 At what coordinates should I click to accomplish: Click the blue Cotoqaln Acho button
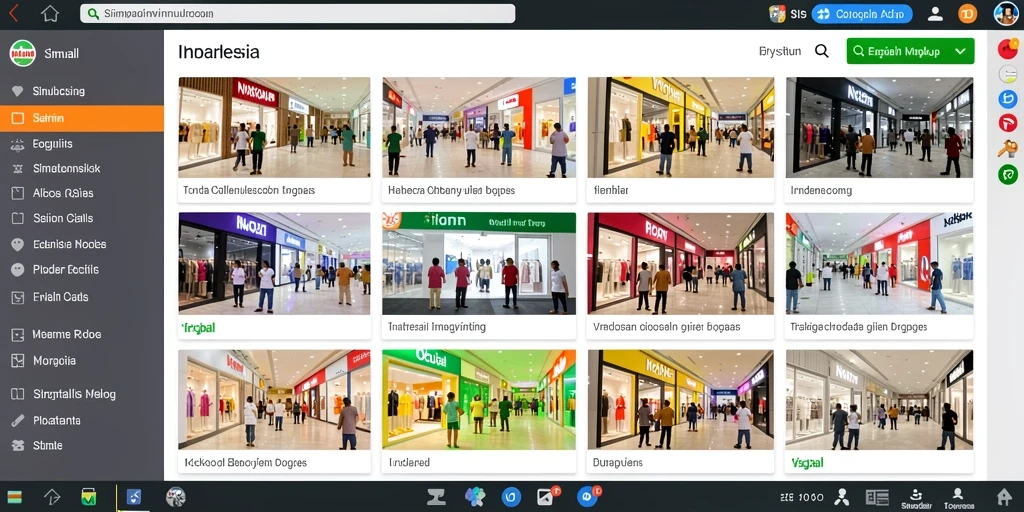(x=861, y=14)
